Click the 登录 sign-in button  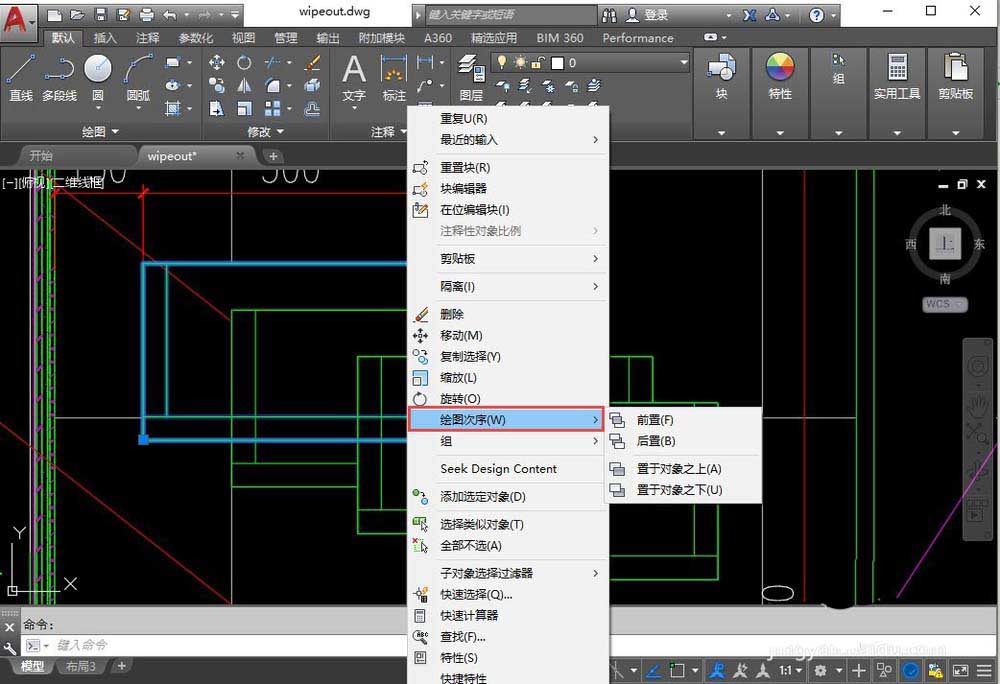647,15
